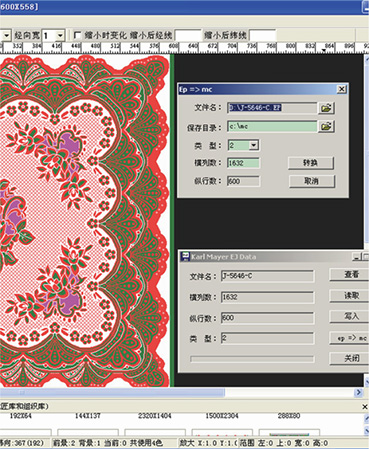
Task: Click the 保存目录 field showing c:\mc
Action: (x=272, y=126)
